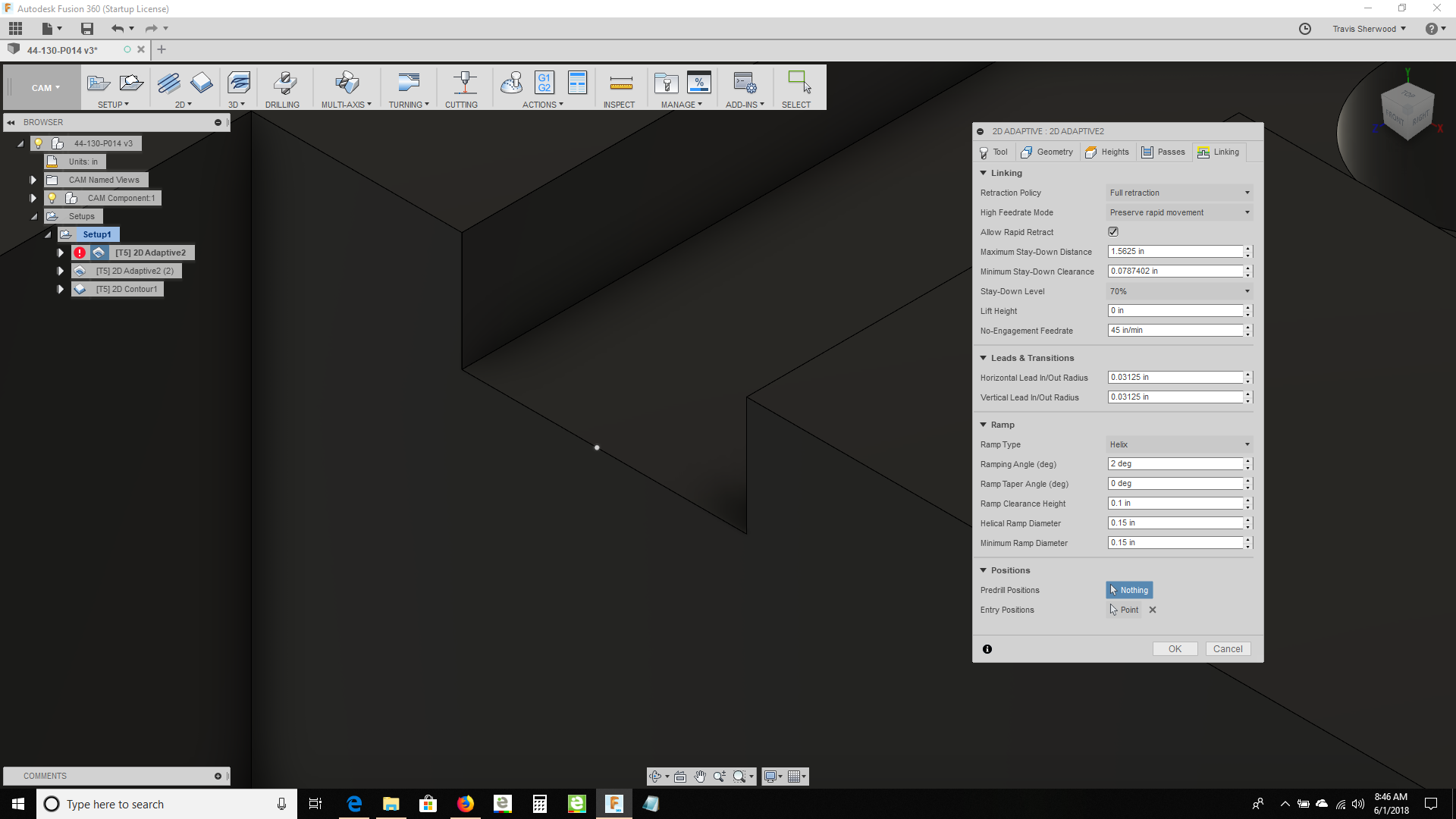Open the Post Process icon under Manage
The height and width of the screenshot is (819, 1456).
[699, 83]
